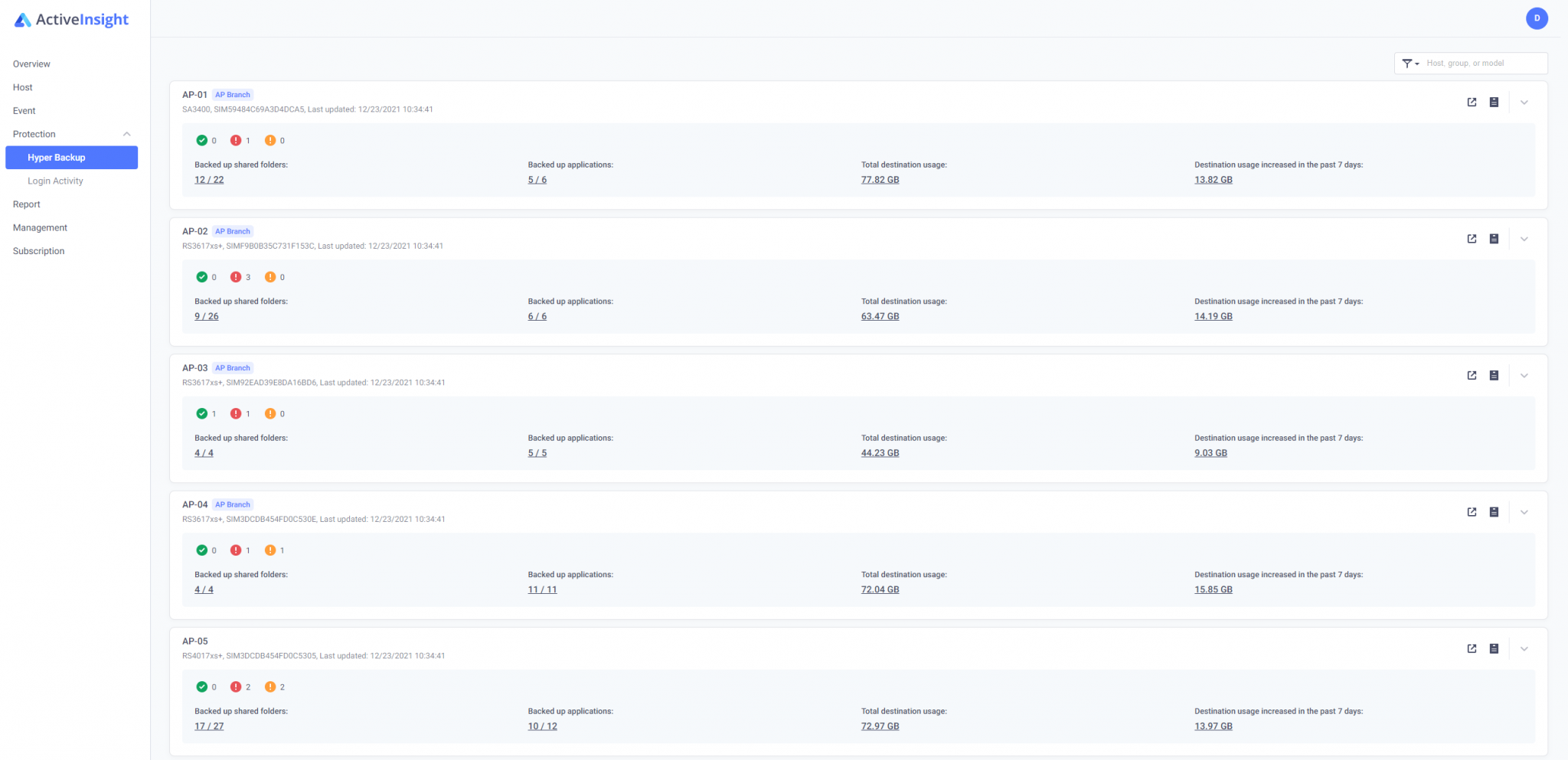Open AP-01 total usage 77.82 GB link
1568x760 pixels.
coord(880,180)
